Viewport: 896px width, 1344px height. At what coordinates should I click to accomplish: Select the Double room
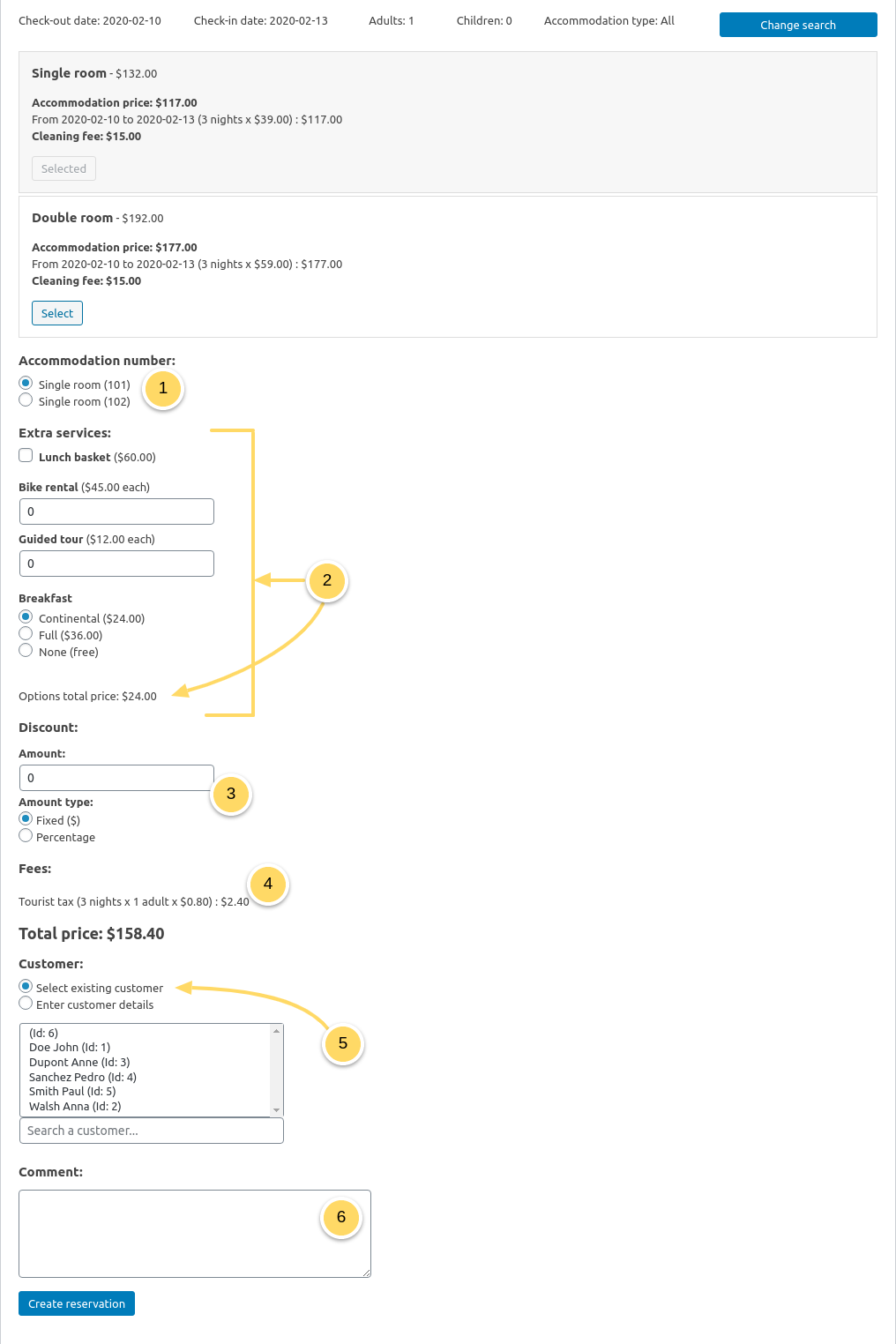56,313
